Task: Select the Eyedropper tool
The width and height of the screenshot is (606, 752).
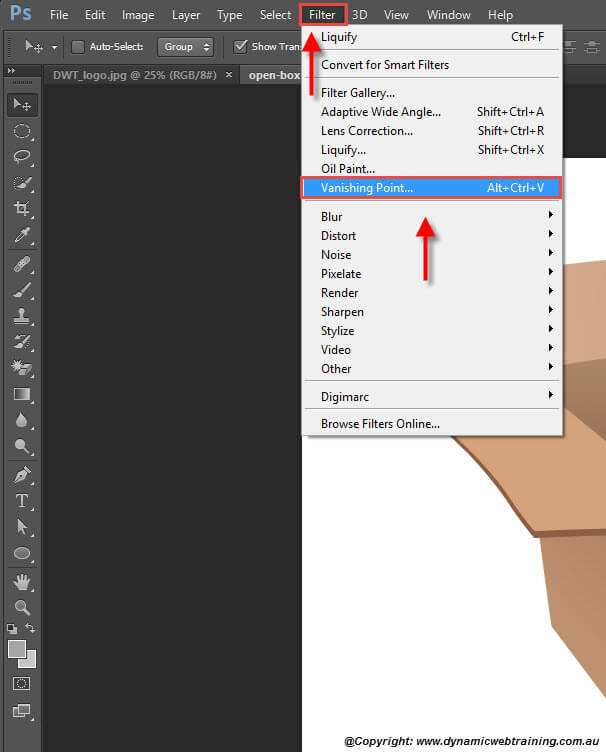Action: pyautogui.click(x=22, y=235)
